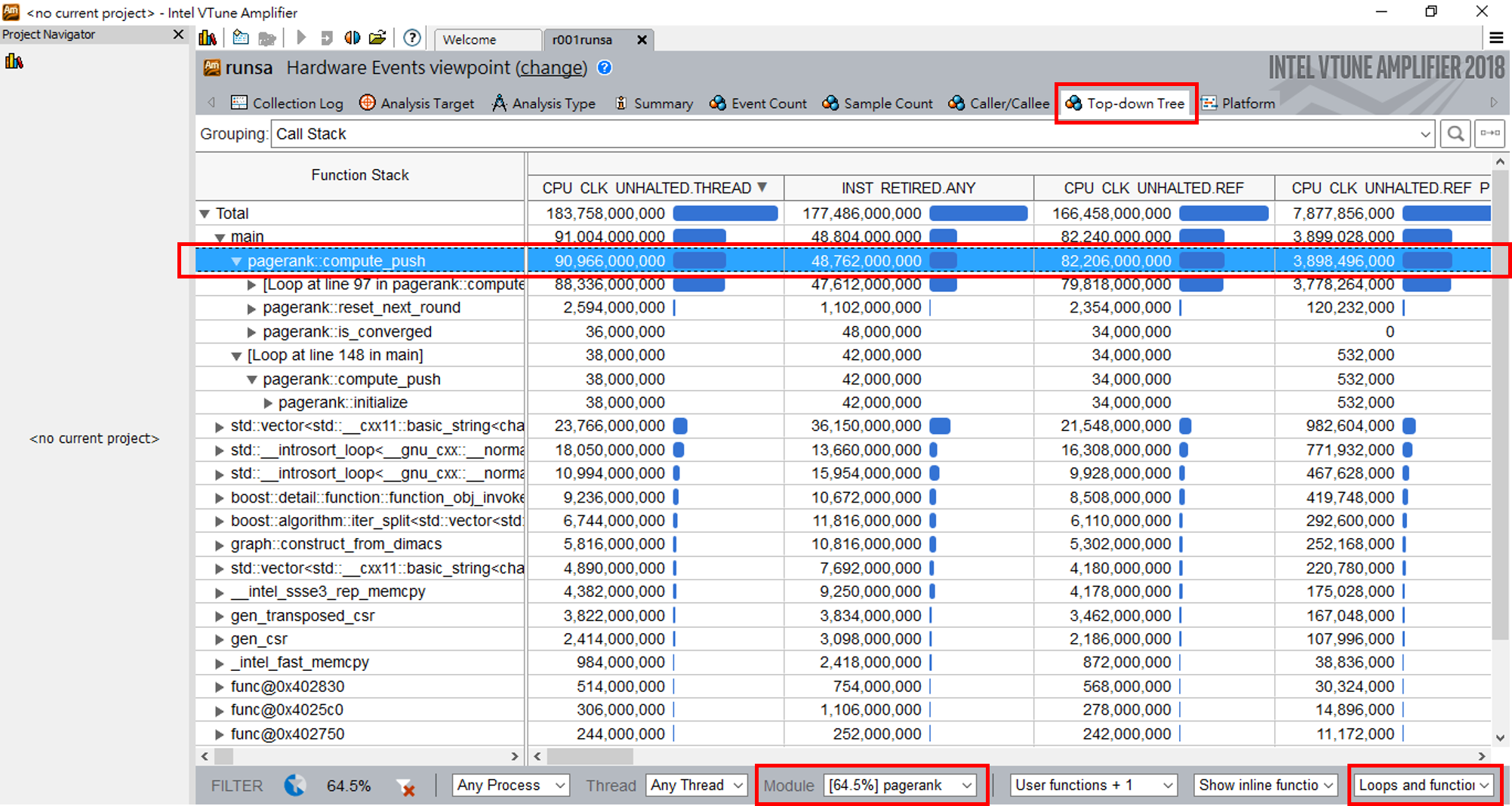This screenshot has width=1512, height=806.
Task: Open the User functions + 1 dropdown
Action: tap(1094, 786)
